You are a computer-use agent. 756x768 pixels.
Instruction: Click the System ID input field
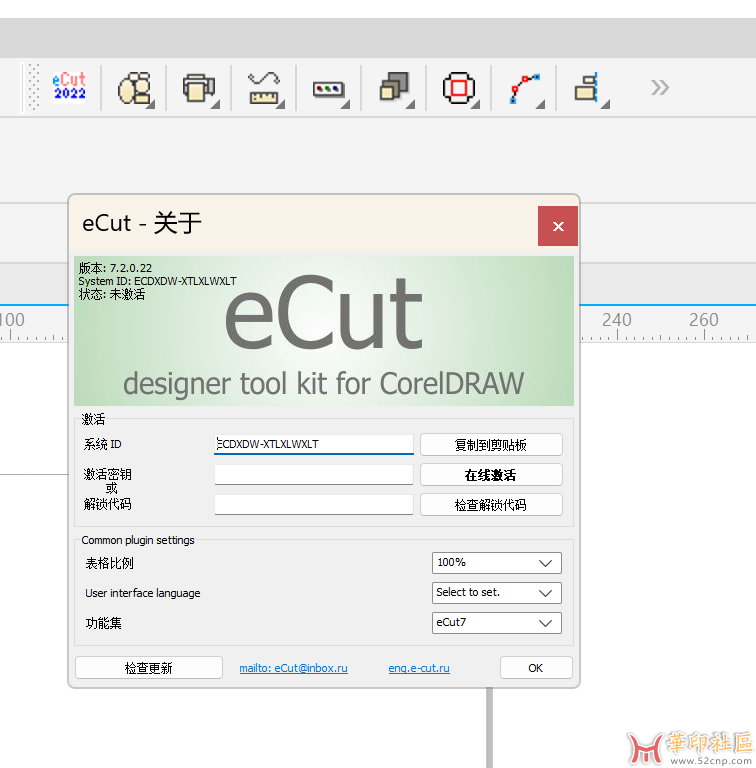click(x=314, y=444)
